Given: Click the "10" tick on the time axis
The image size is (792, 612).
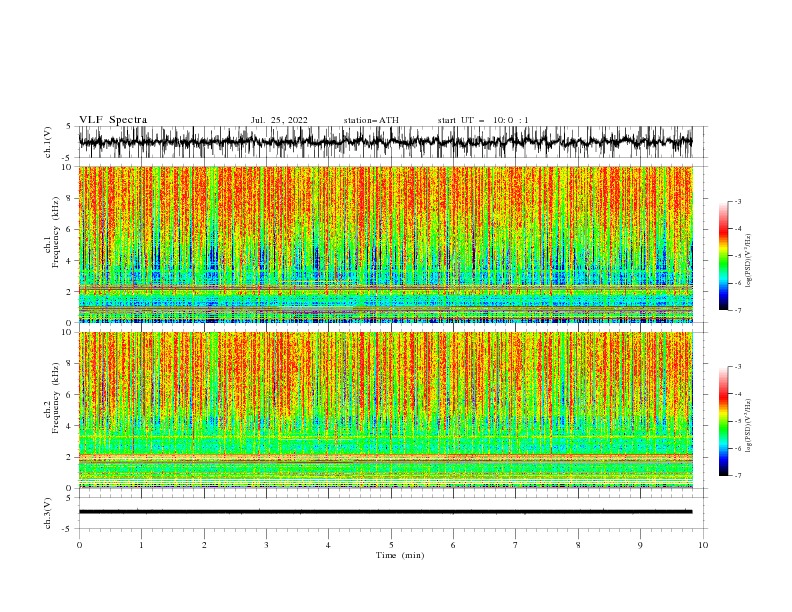Looking at the screenshot, I should pos(703,545).
